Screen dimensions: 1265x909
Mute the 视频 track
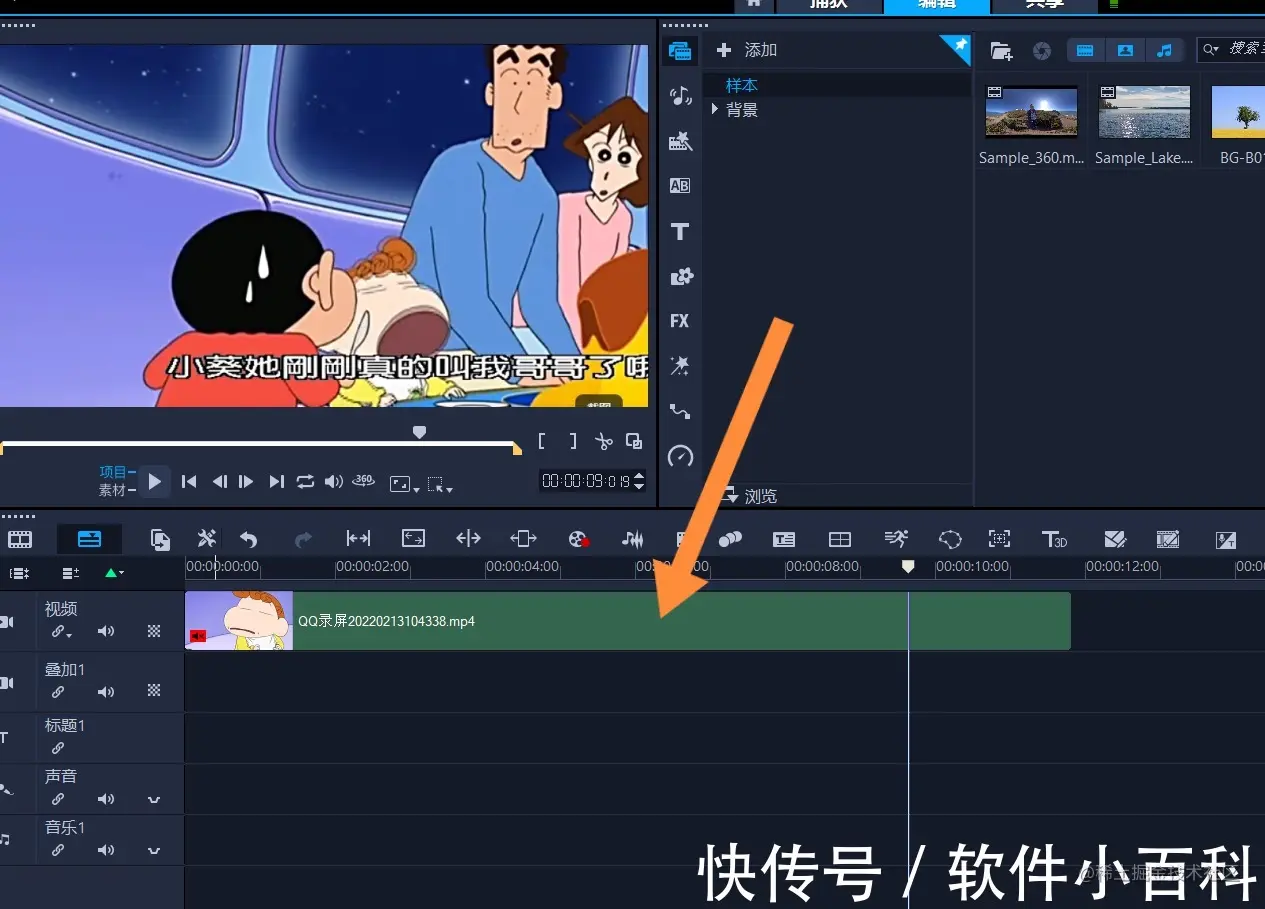tap(106, 632)
